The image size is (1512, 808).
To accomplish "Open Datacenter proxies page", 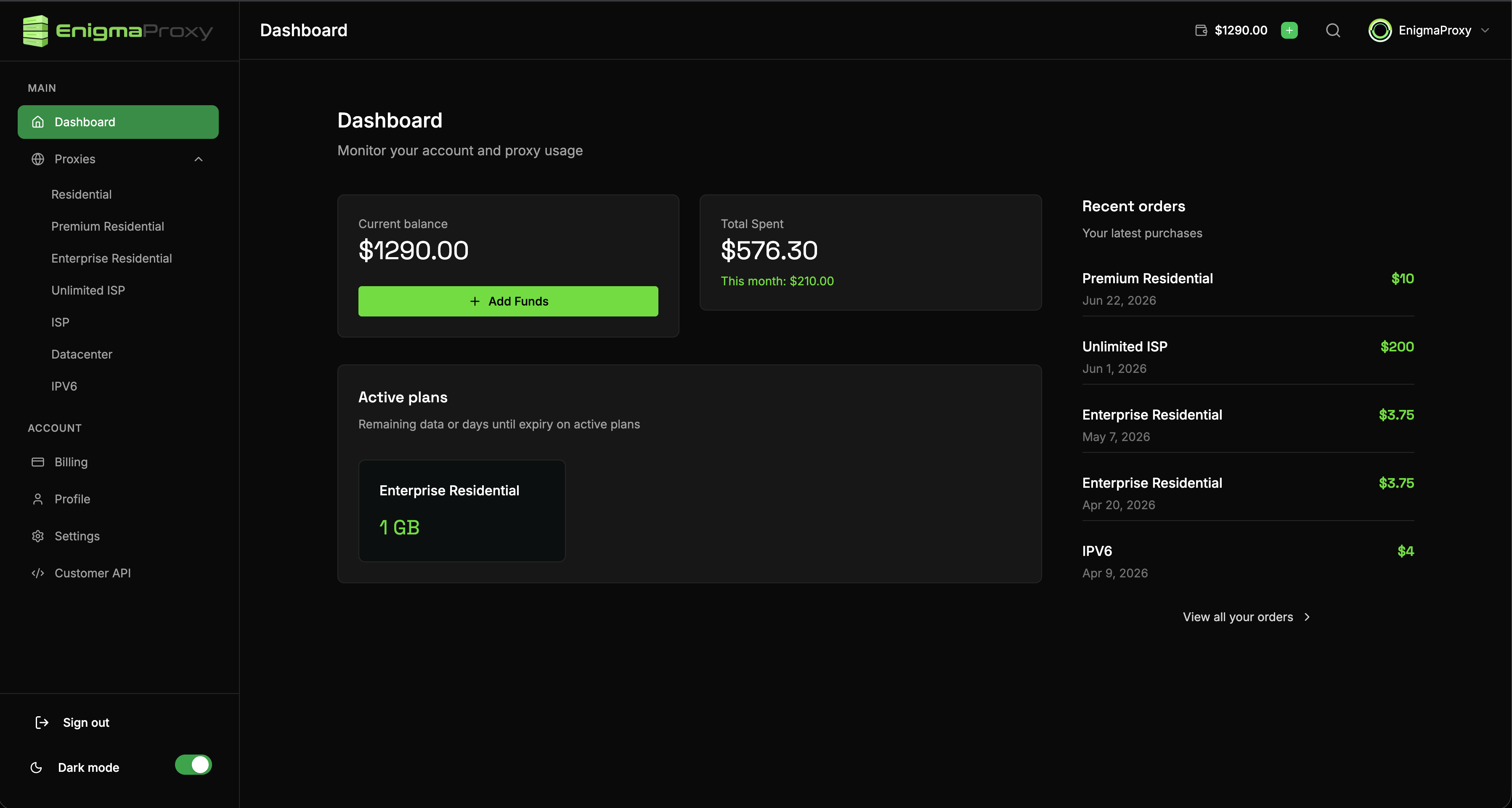I will click(82, 355).
